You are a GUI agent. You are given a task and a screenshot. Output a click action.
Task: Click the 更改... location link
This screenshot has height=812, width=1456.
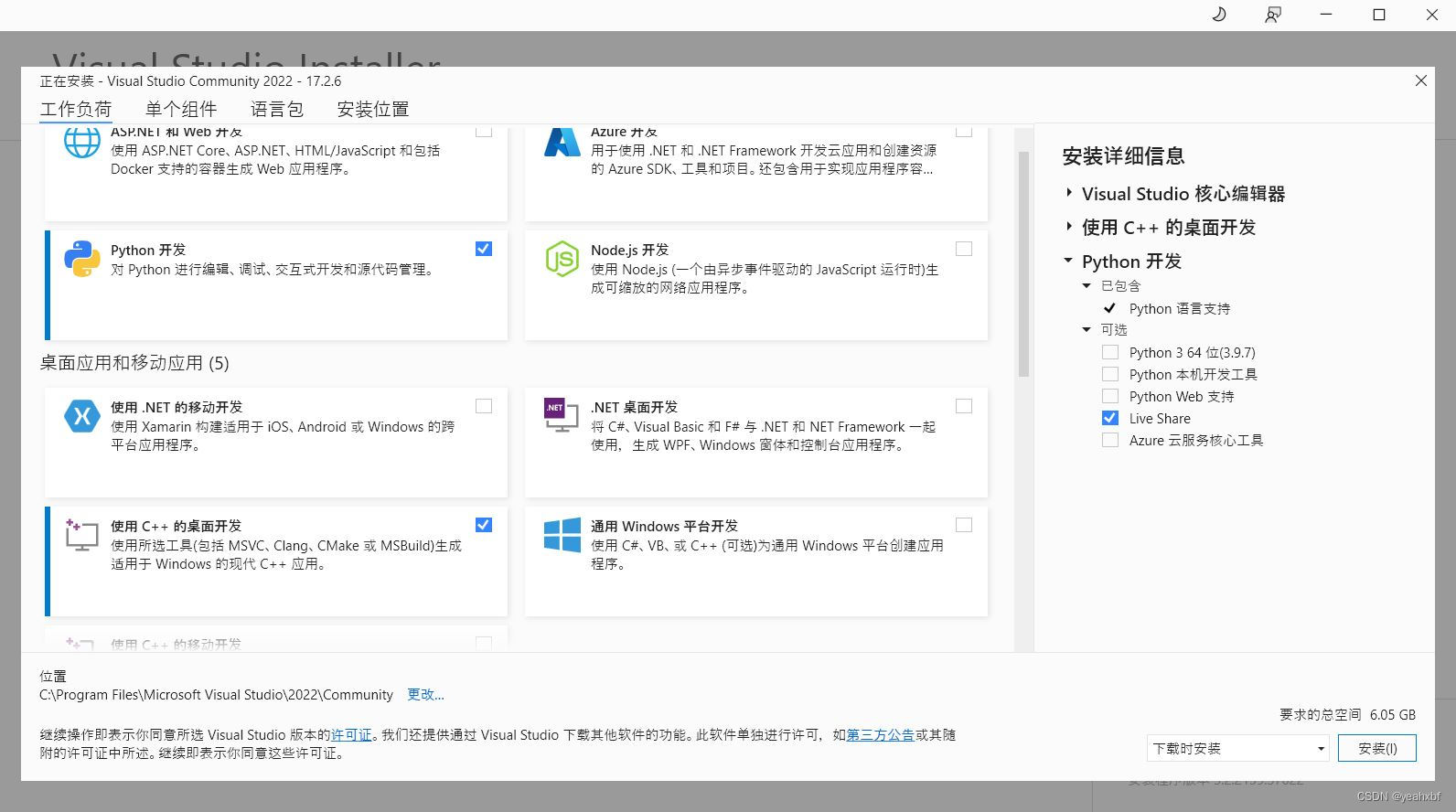coord(425,695)
